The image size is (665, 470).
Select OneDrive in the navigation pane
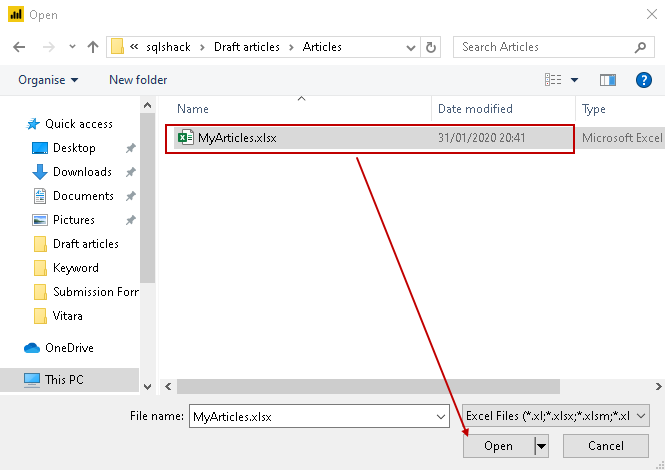pos(69,348)
